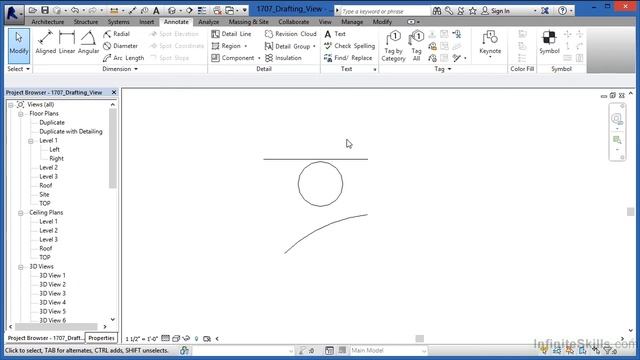Open the Region tool
The height and width of the screenshot is (360, 640).
pyautogui.click(x=229, y=46)
